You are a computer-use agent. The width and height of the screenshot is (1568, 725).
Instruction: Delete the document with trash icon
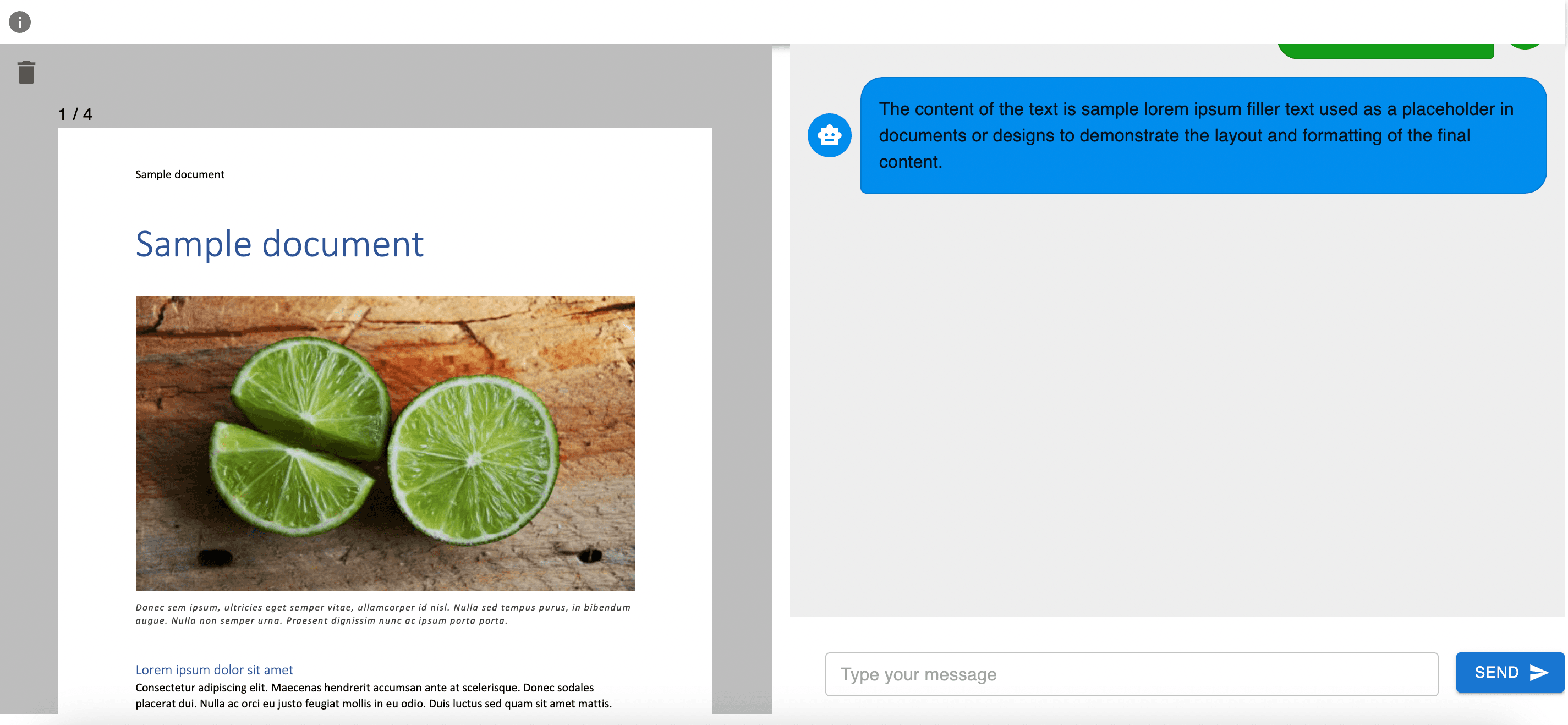pyautogui.click(x=26, y=73)
